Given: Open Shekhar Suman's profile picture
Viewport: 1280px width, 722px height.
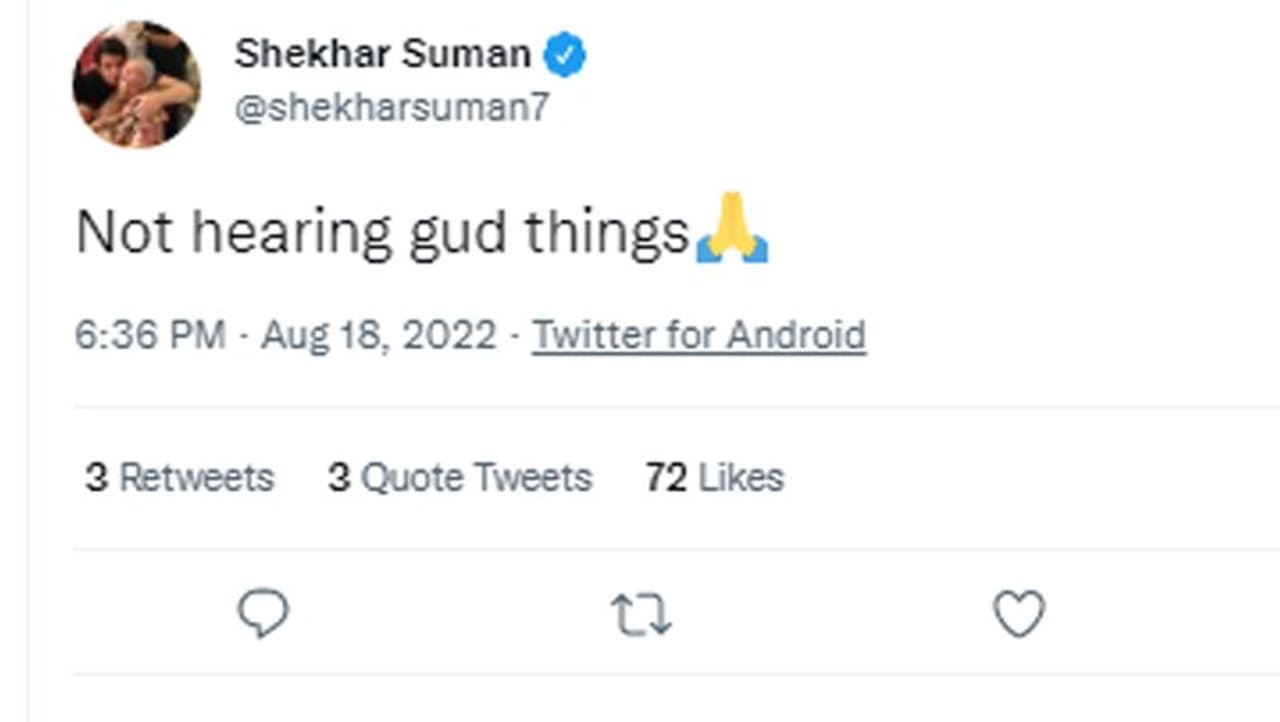Looking at the screenshot, I should pos(137,84).
